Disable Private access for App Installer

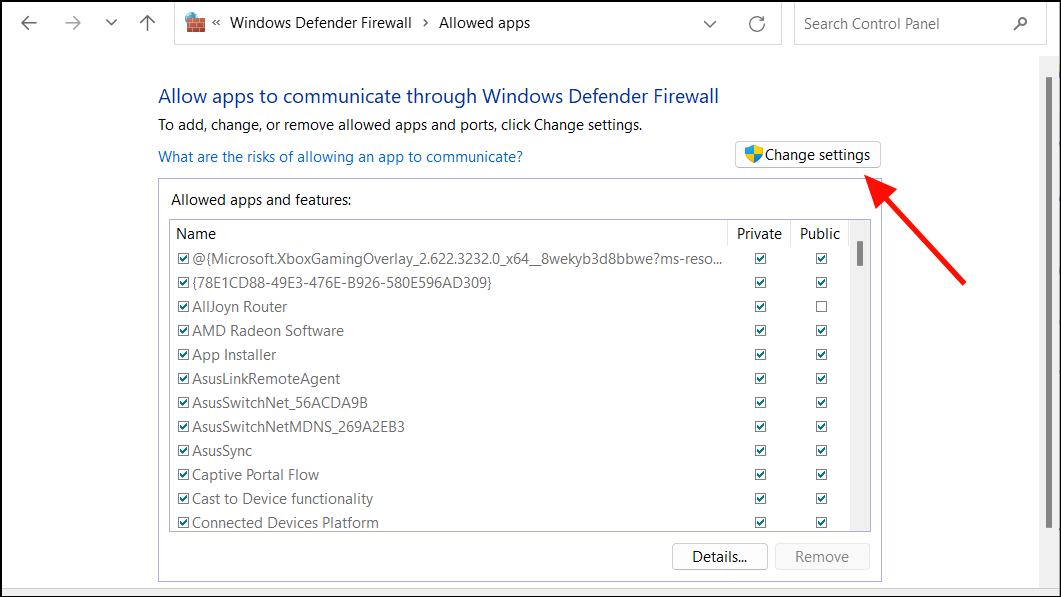pos(760,354)
